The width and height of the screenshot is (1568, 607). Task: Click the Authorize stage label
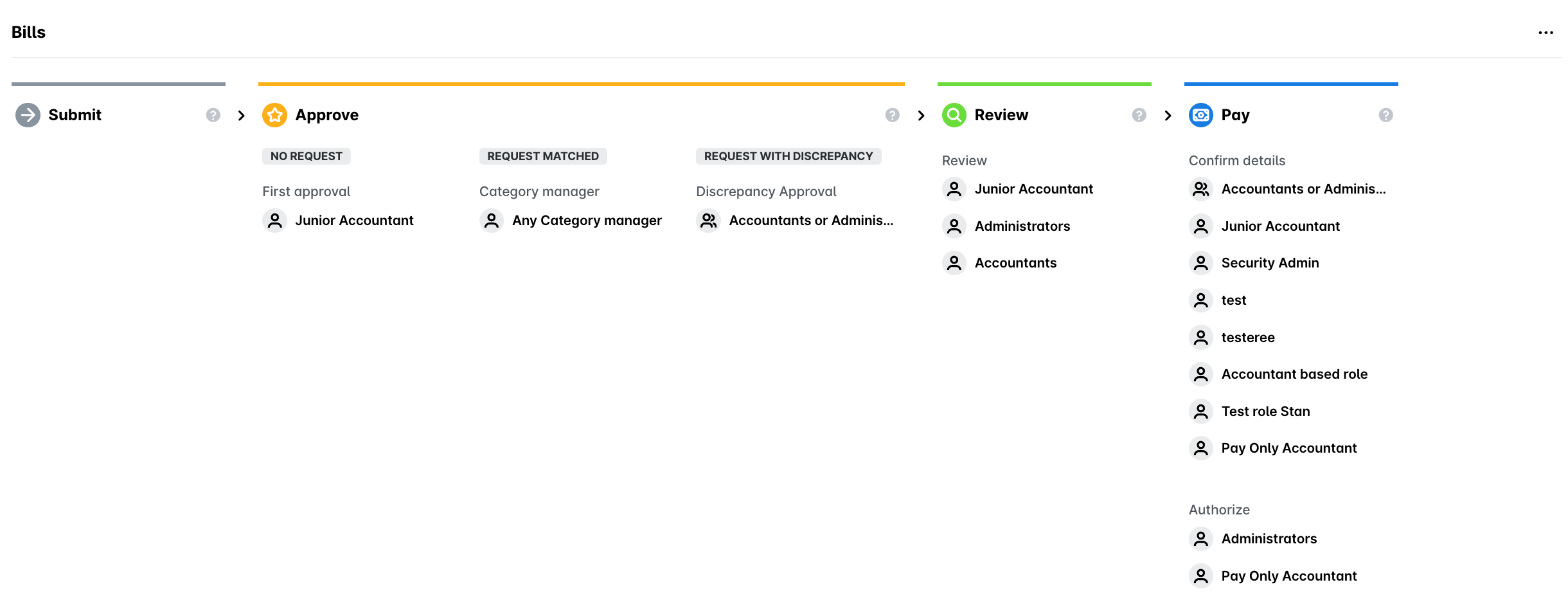pos(1219,510)
